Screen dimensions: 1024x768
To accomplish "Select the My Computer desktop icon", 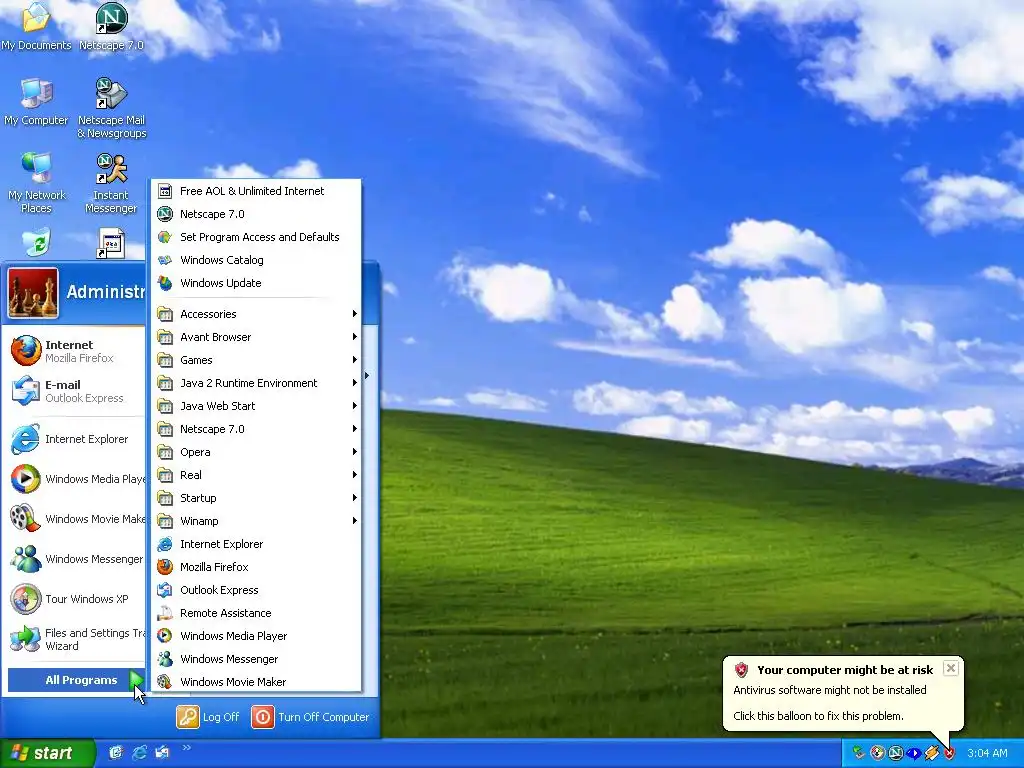I will tap(36, 102).
